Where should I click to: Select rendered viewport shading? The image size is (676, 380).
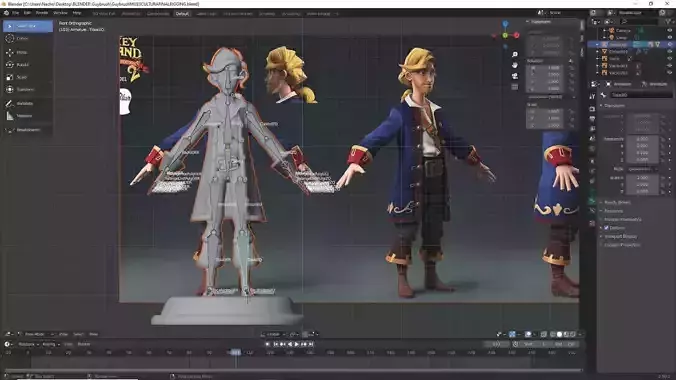tap(573, 334)
